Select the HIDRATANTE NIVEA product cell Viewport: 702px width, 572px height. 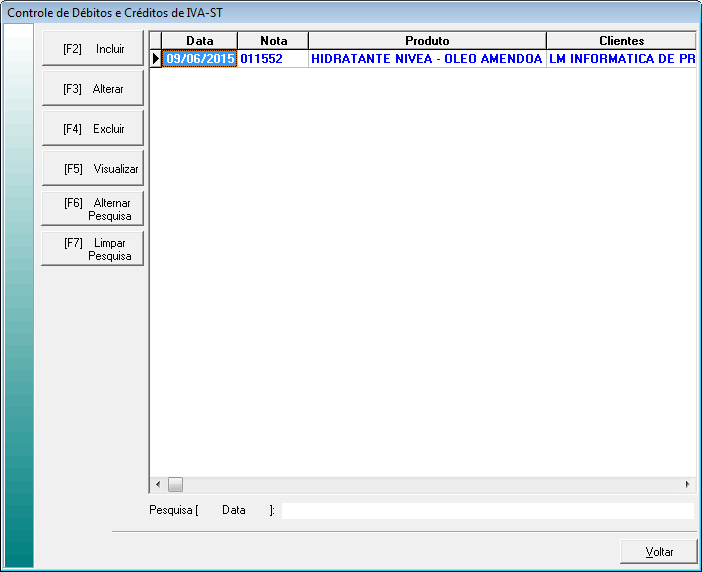pyautogui.click(x=427, y=59)
